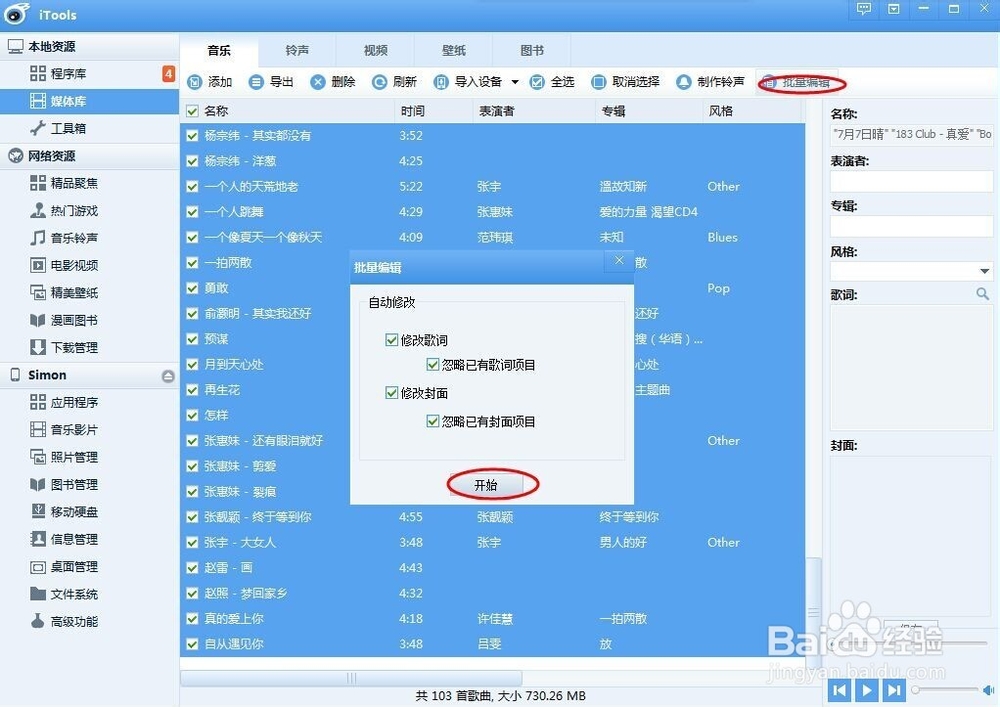
Task: Open 热门游戏 in the sidebar
Action: (89, 211)
